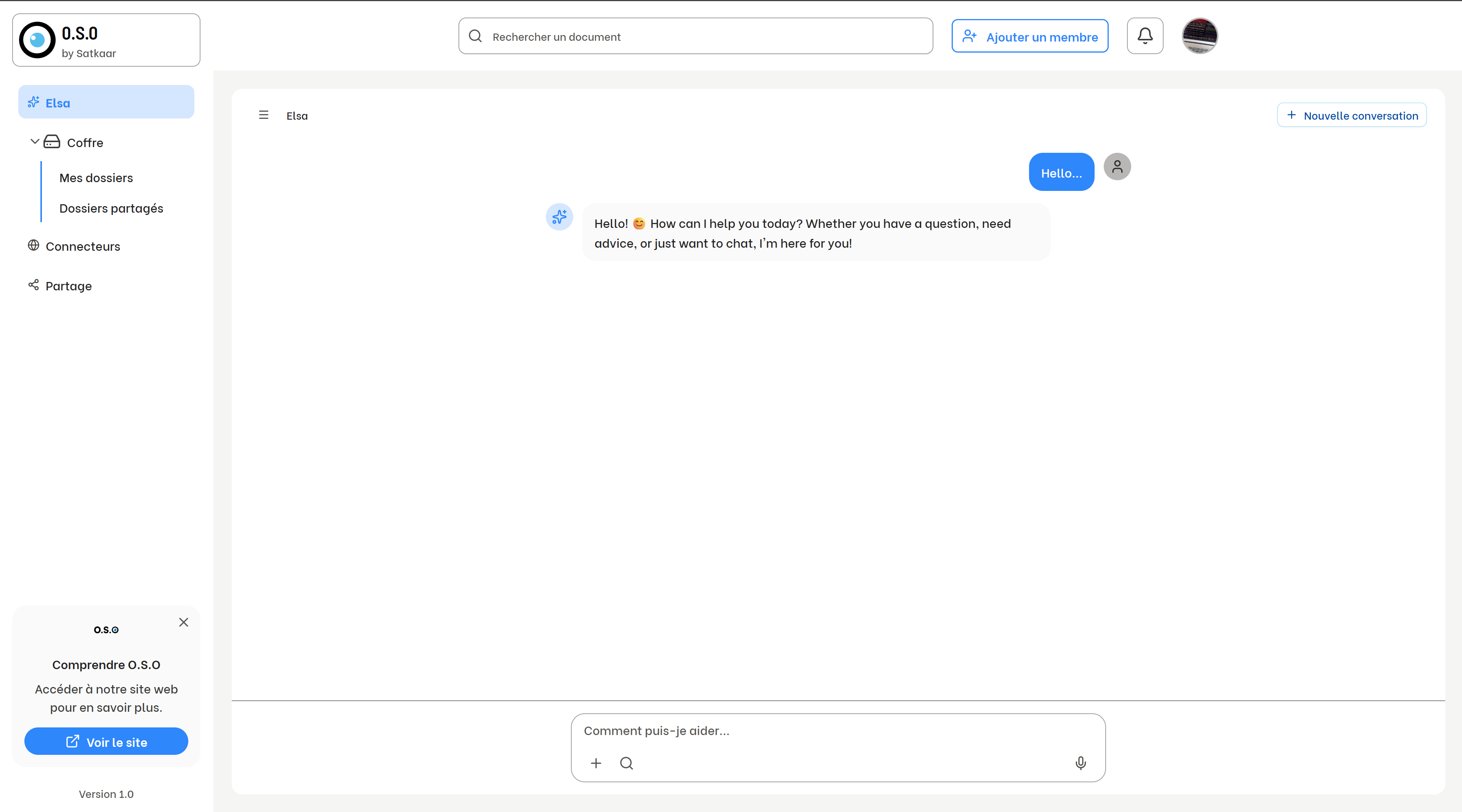Screen dimensions: 1462x812
Task: Open Mes dossiers
Action: click(96, 178)
